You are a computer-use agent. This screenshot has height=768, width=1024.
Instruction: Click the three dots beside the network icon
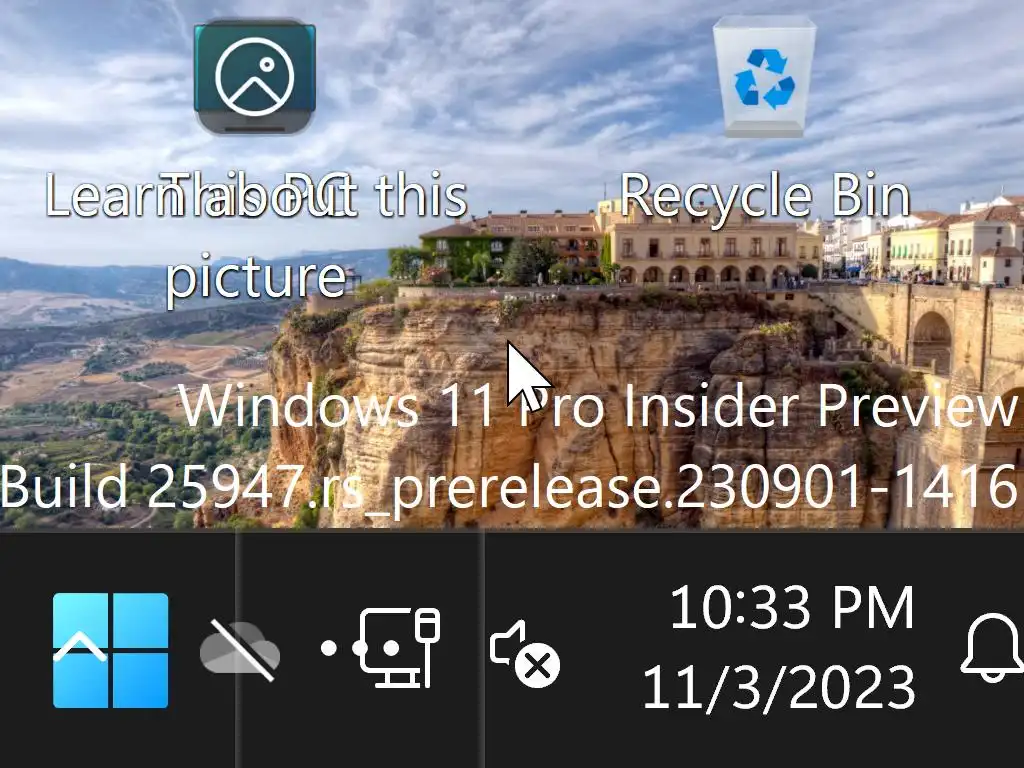(x=360, y=648)
